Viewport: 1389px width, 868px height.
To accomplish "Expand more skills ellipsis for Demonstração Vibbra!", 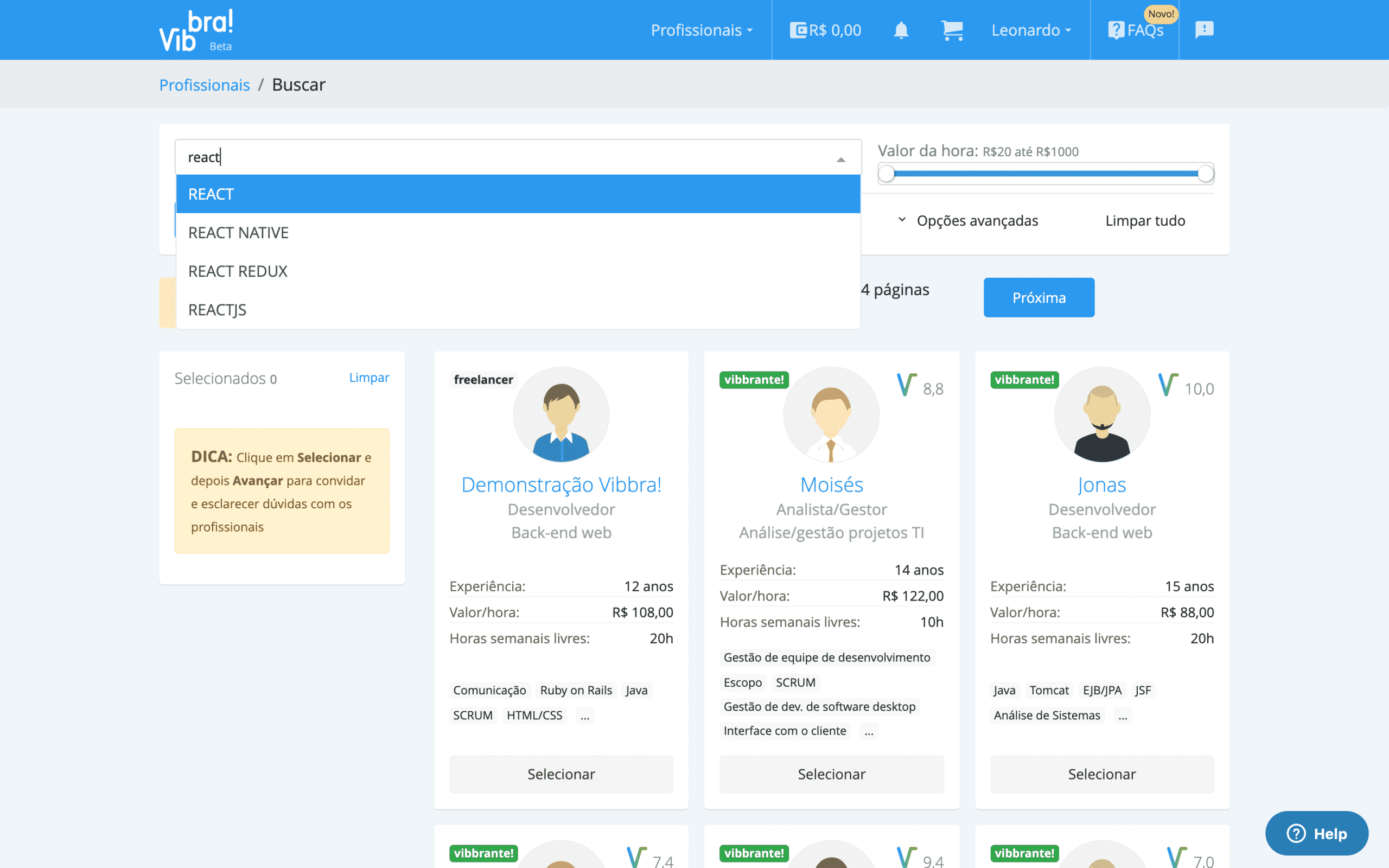I will click(584, 716).
